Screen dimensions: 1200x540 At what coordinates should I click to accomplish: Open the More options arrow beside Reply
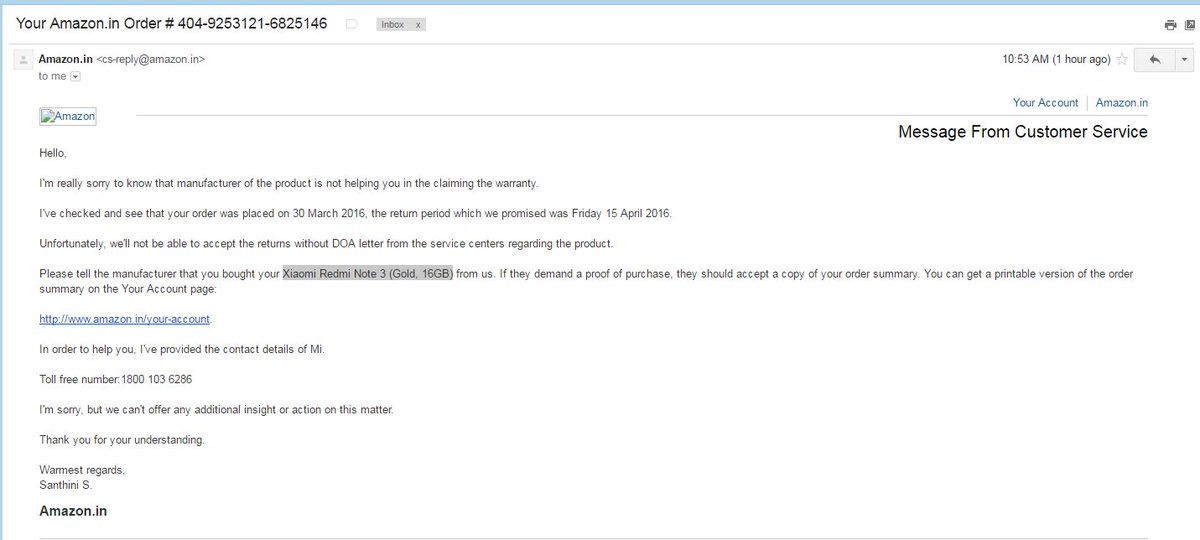1184,60
